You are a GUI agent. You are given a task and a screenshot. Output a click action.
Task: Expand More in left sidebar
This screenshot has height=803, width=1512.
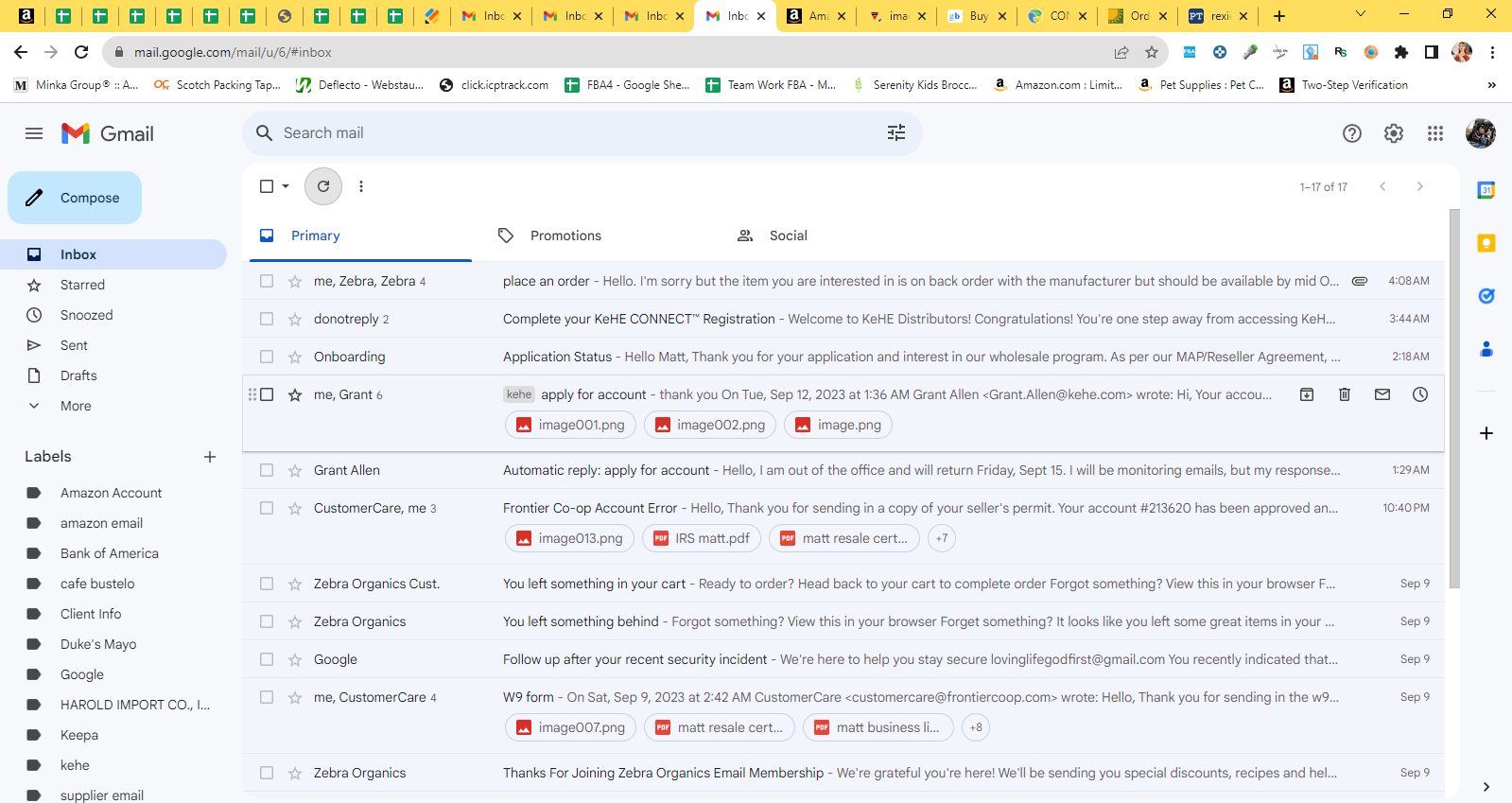pyautogui.click(x=76, y=406)
